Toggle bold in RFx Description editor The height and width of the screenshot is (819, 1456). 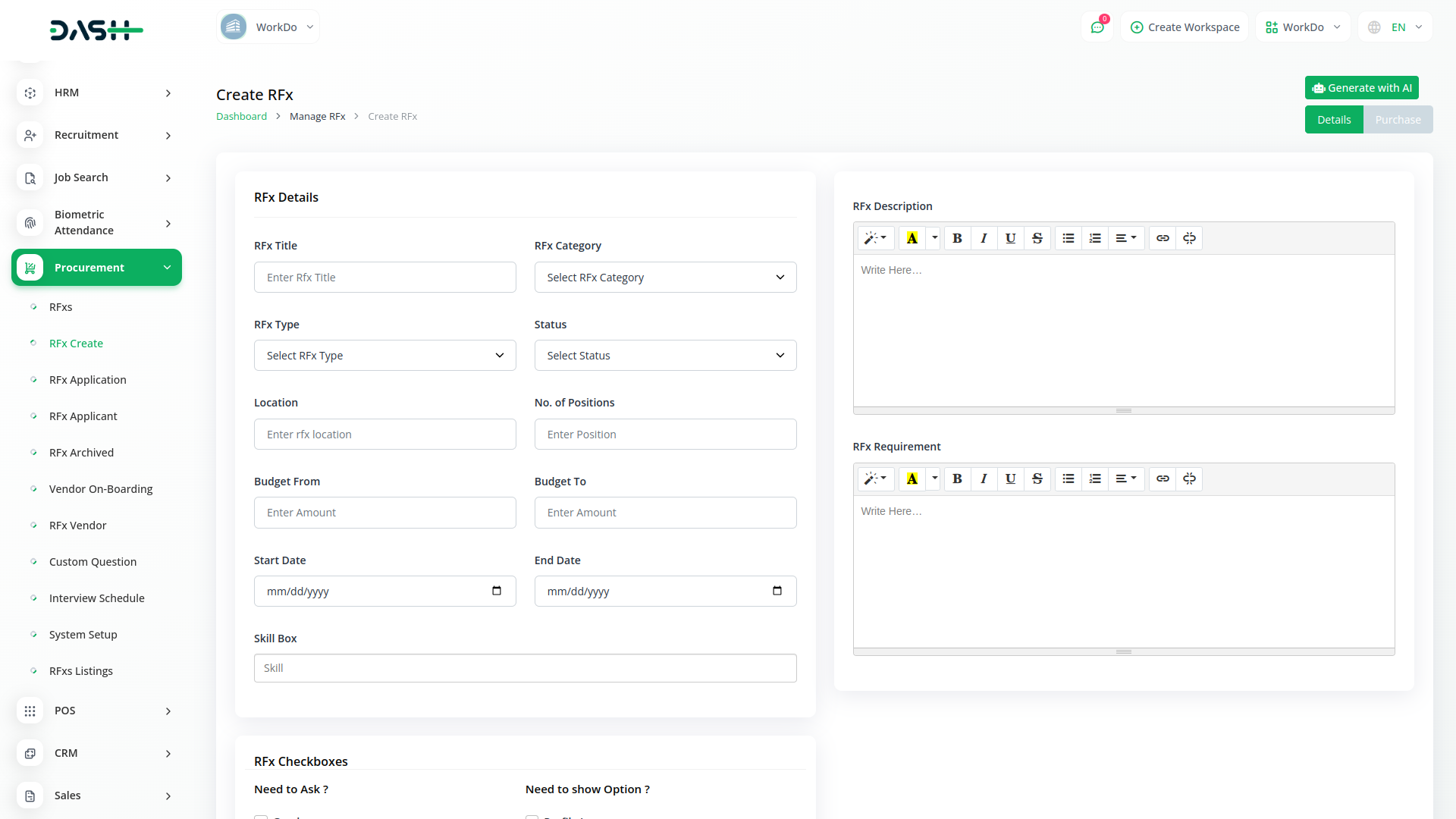[957, 238]
